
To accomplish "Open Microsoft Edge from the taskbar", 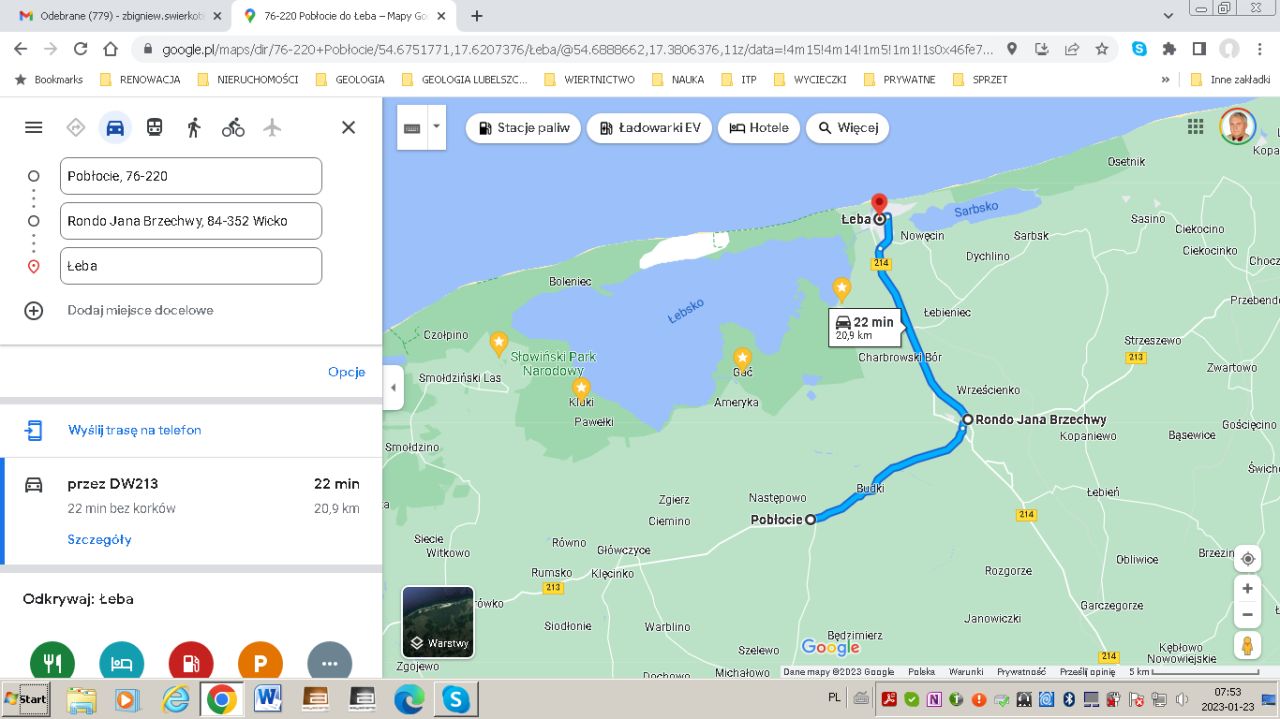I will point(409,699).
